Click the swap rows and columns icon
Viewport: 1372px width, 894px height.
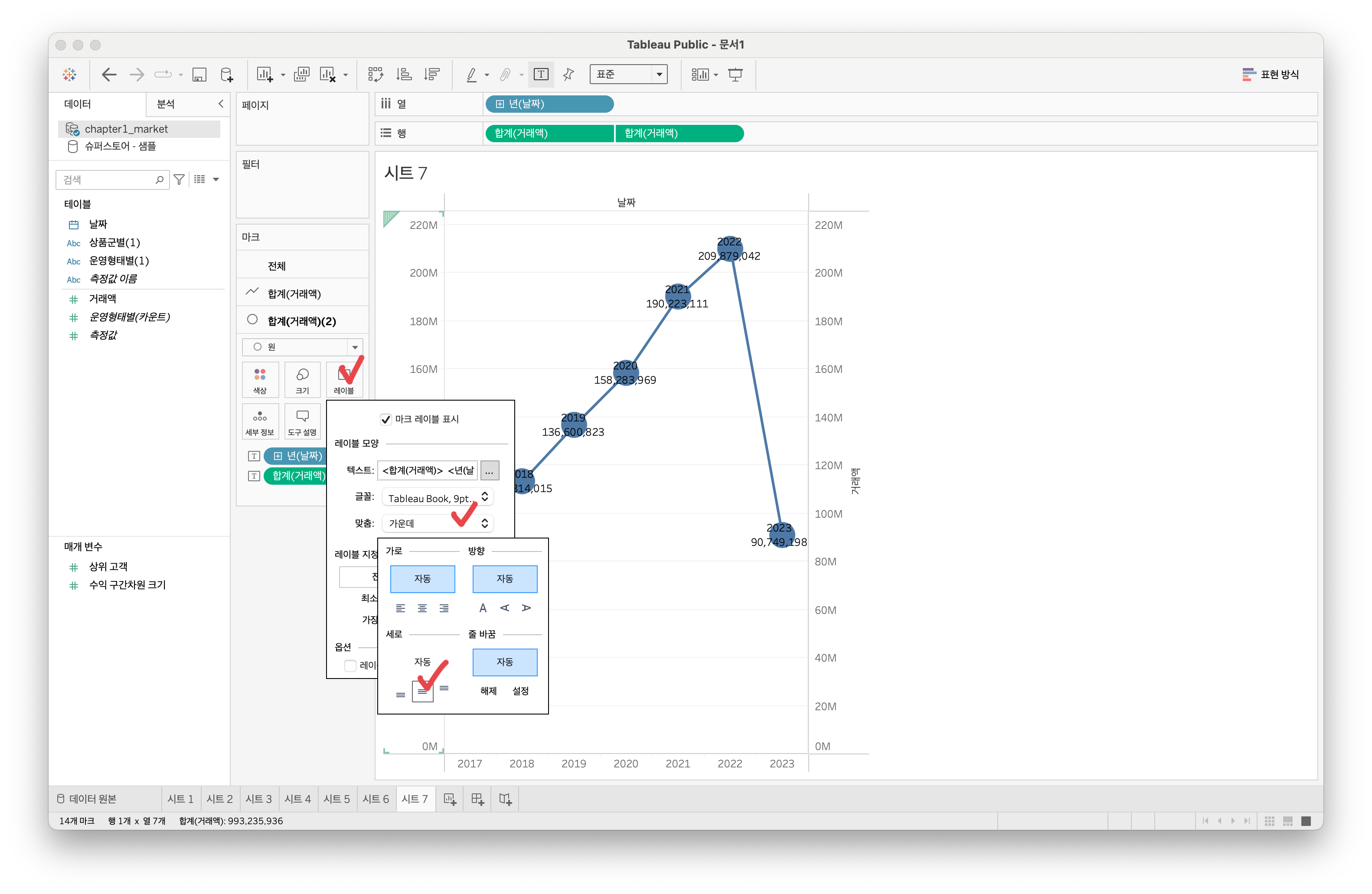point(375,75)
